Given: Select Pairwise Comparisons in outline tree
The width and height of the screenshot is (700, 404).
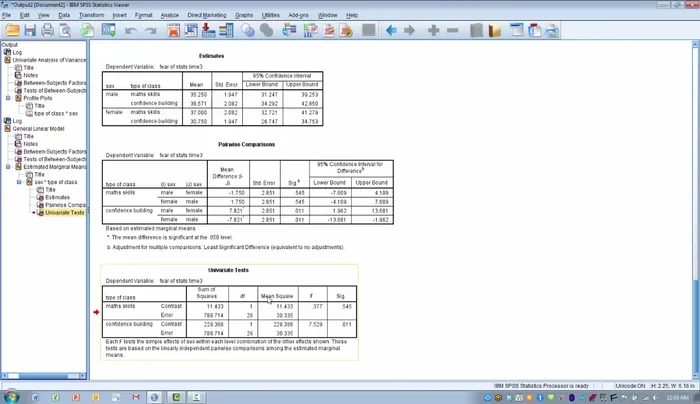Looking at the screenshot, I should [x=66, y=205].
